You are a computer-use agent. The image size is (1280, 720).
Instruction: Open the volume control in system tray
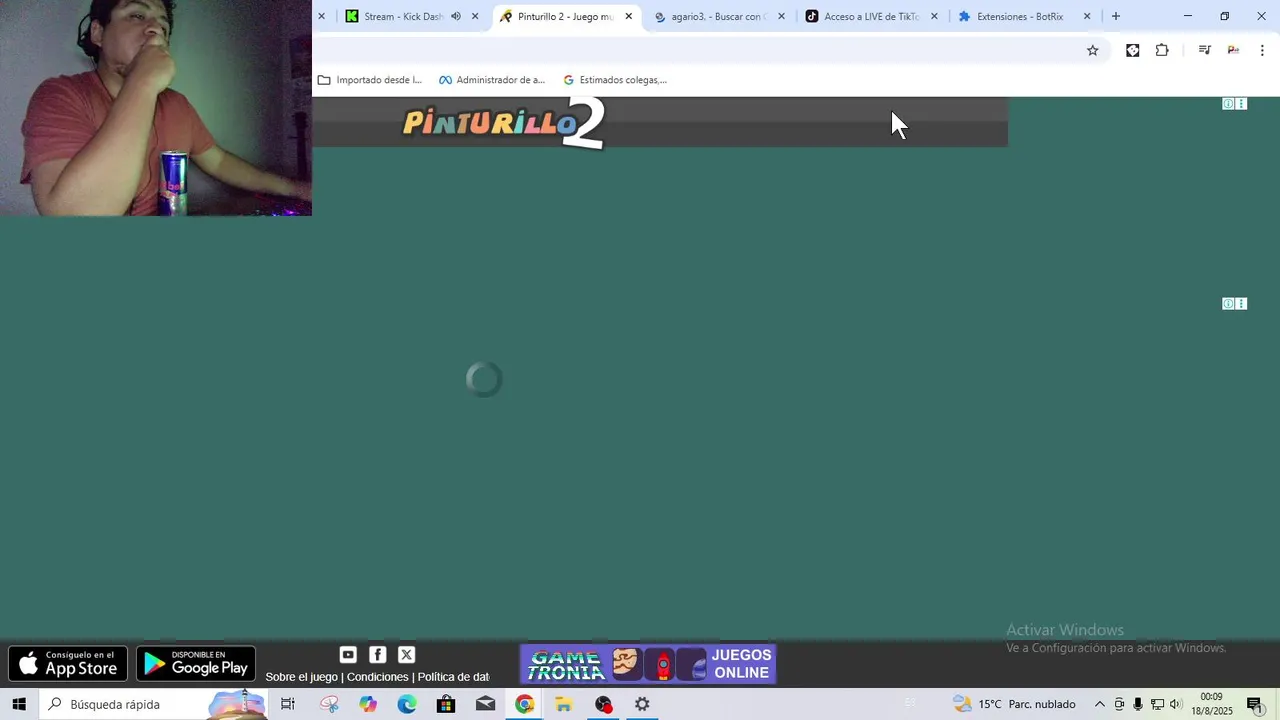click(x=1176, y=704)
